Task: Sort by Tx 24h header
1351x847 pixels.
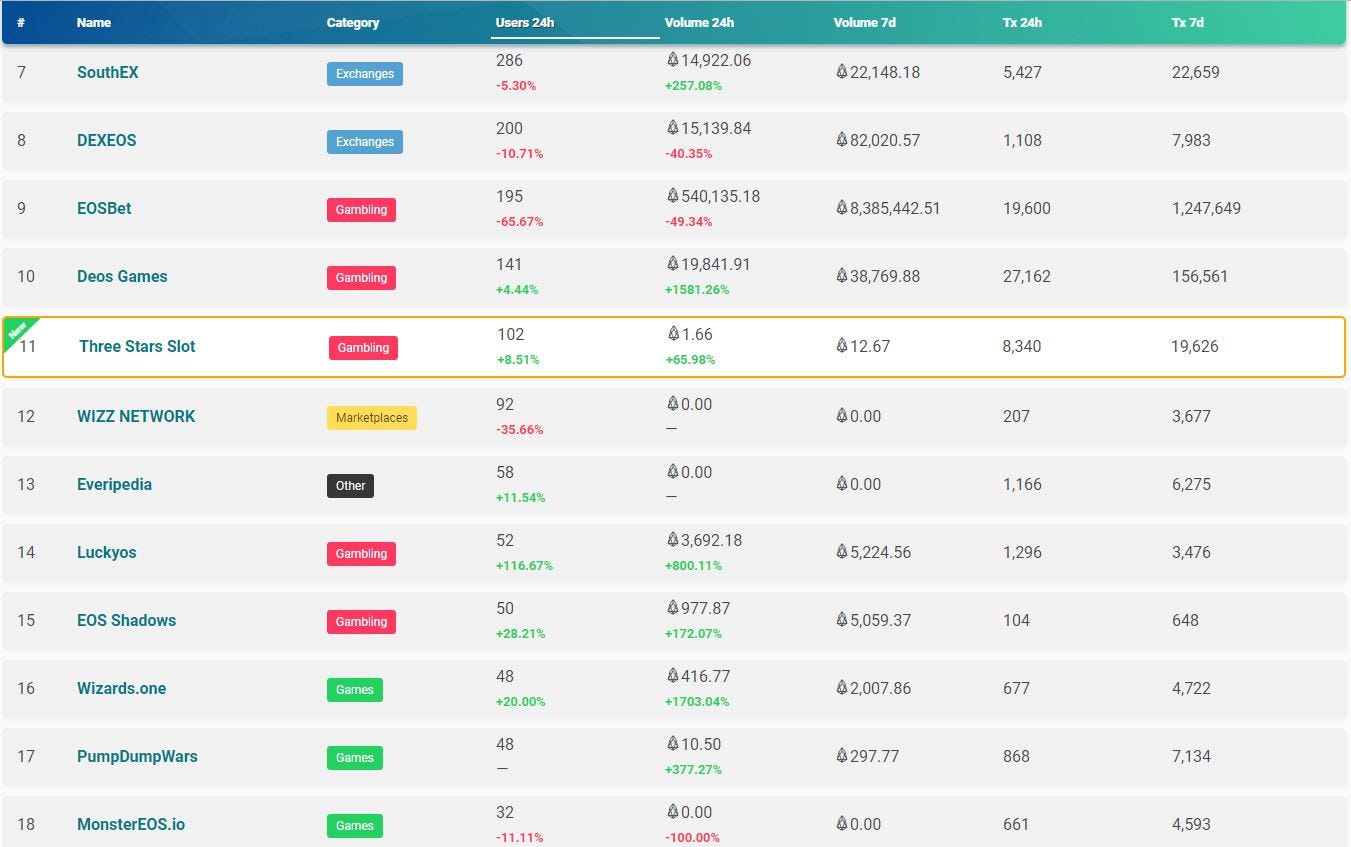Action: coord(1022,22)
